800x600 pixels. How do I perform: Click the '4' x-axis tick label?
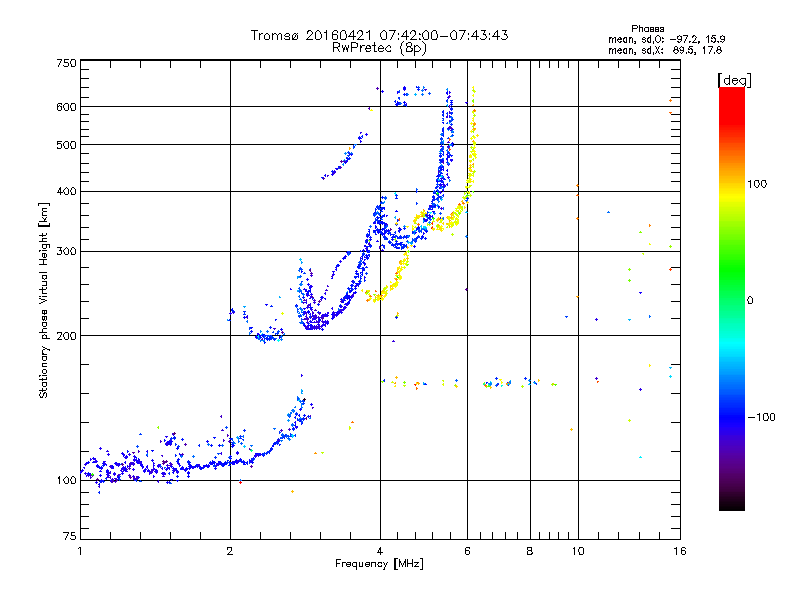380,551
